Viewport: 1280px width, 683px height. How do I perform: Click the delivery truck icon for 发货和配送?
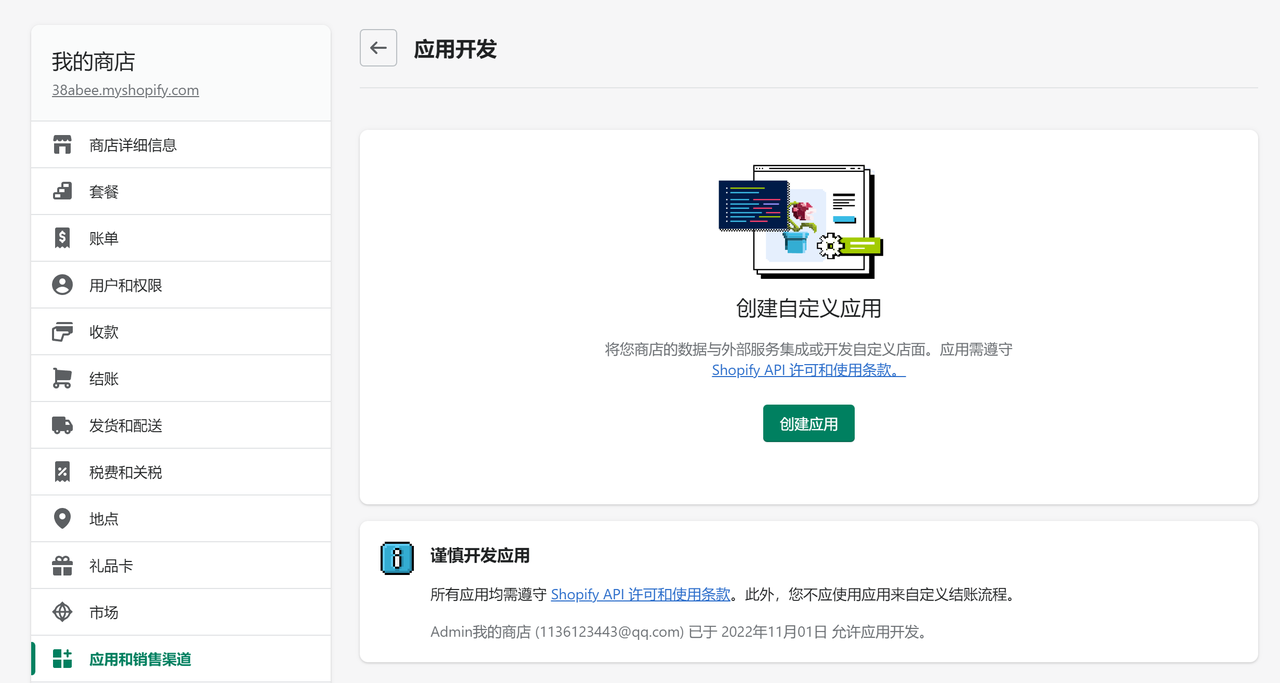click(x=62, y=425)
